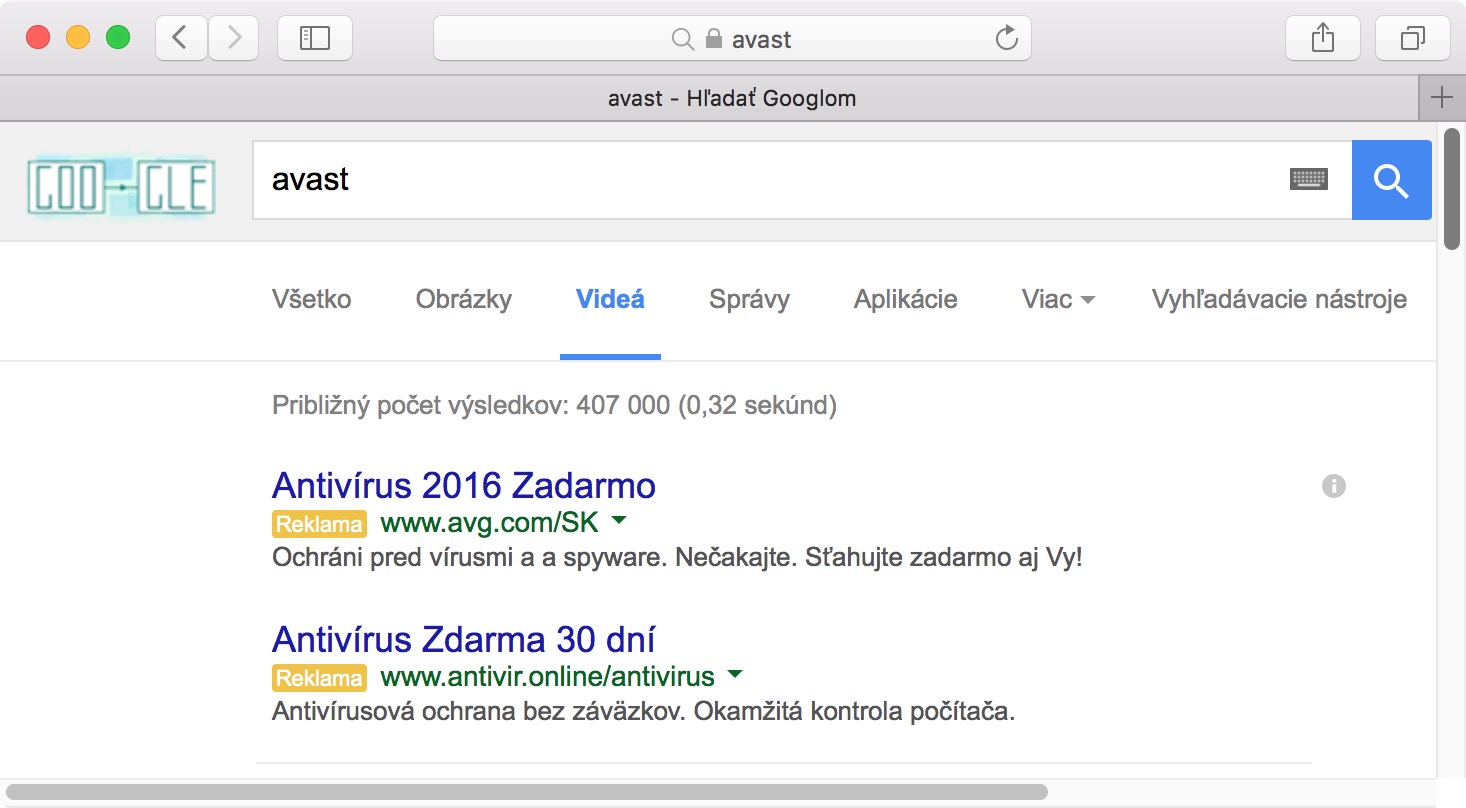Click the blue search magnifier button
This screenshot has height=808, width=1466.
pyautogui.click(x=1391, y=180)
